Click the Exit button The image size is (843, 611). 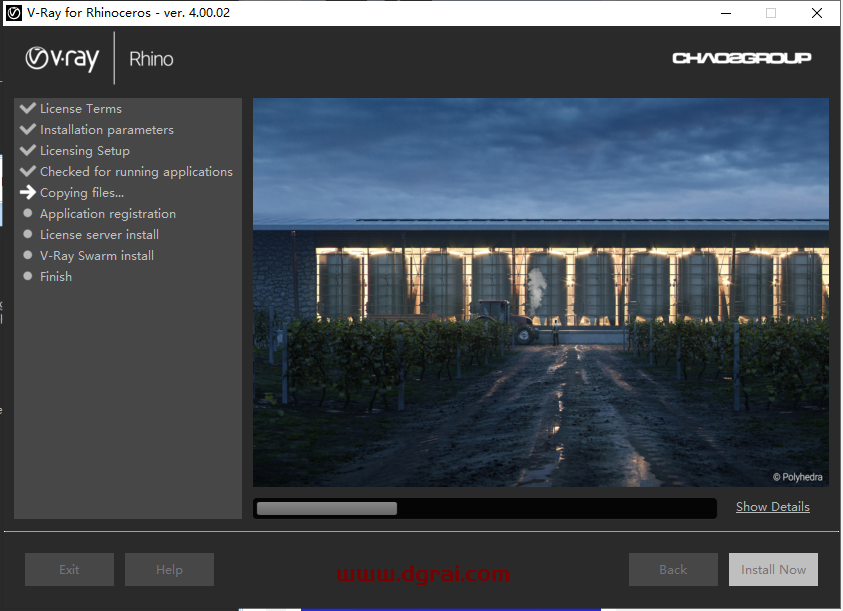[69, 570]
